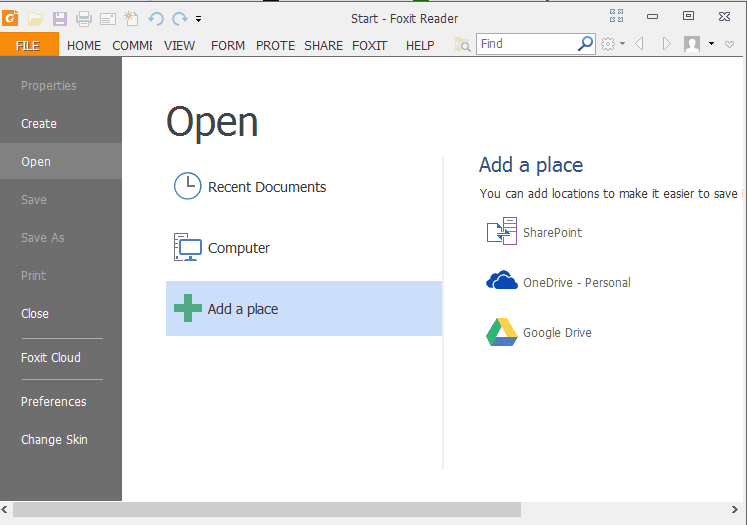
Task: Switch to the FOXIT ribbon tab
Action: tap(370, 46)
